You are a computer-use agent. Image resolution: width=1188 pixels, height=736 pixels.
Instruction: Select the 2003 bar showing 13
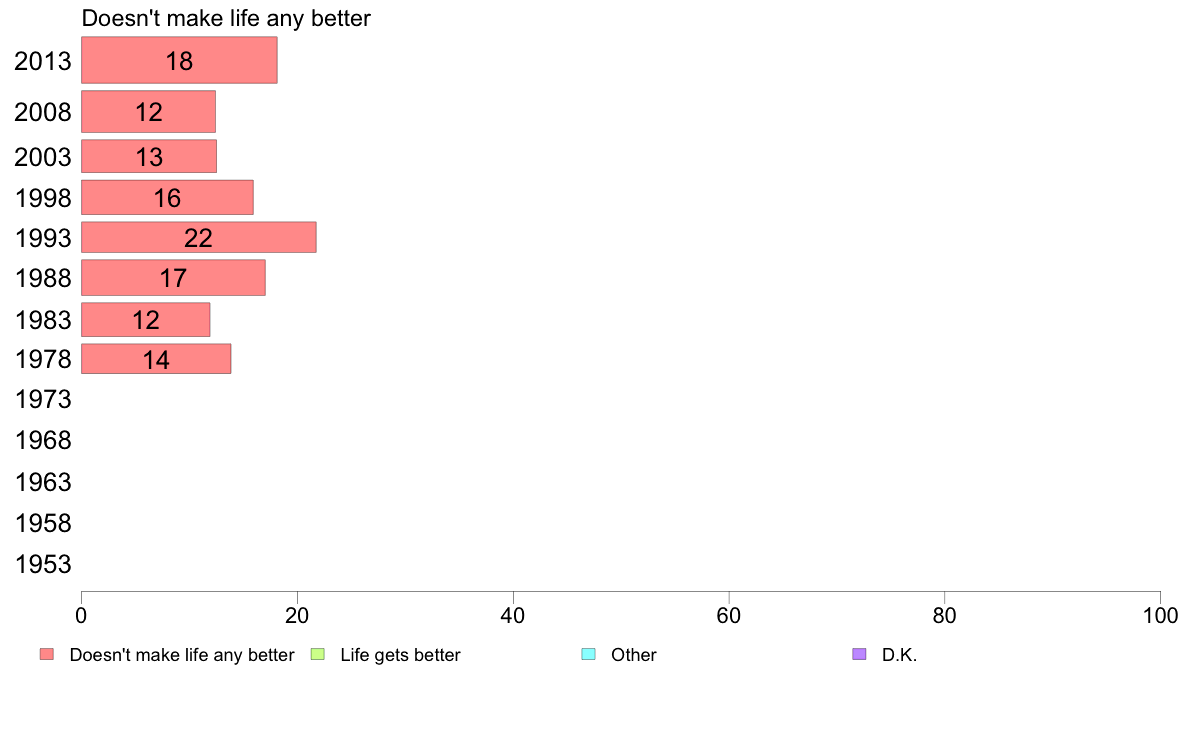[148, 156]
